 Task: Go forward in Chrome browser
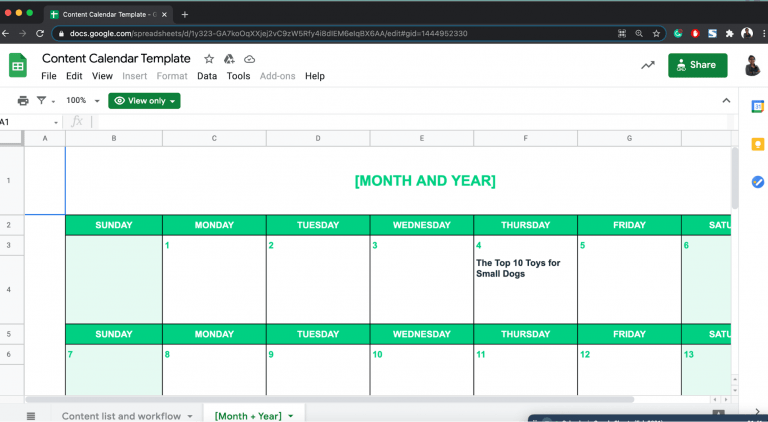pos(23,33)
